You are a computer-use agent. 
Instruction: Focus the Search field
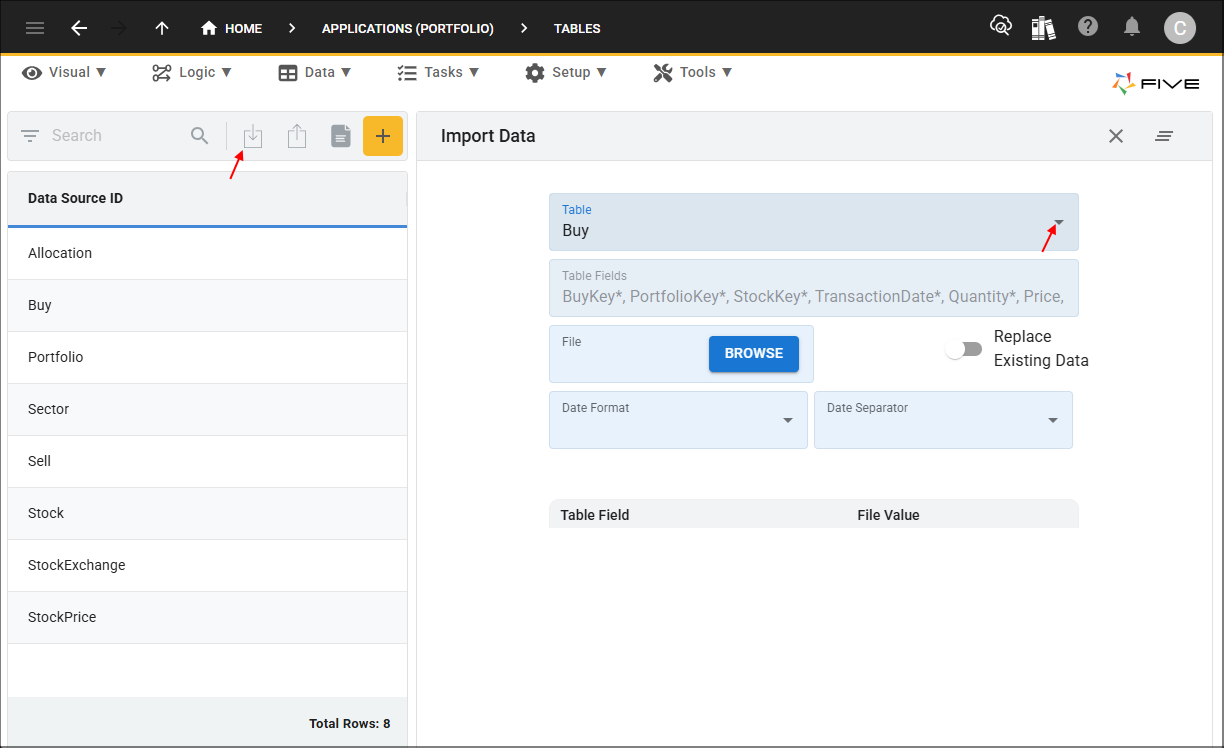click(115, 136)
